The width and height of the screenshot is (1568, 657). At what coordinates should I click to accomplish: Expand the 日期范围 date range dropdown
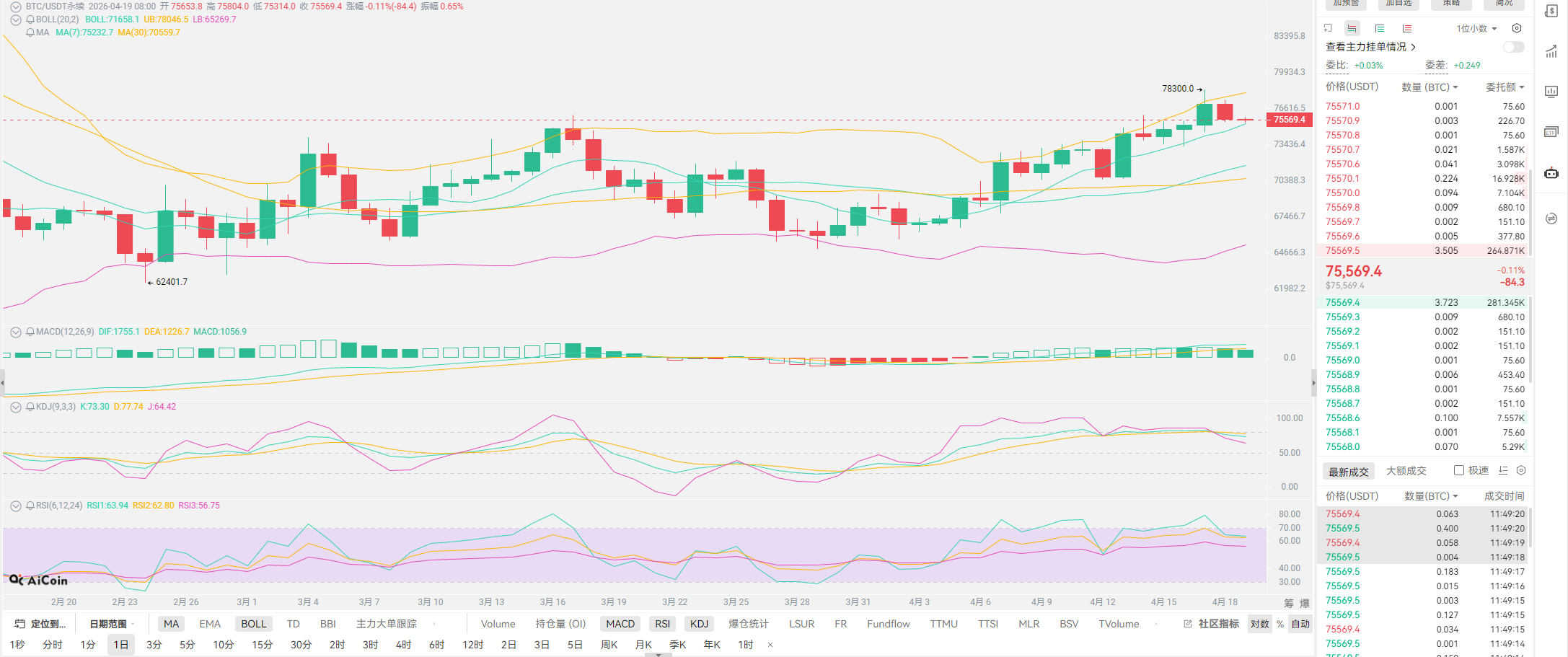[x=111, y=624]
